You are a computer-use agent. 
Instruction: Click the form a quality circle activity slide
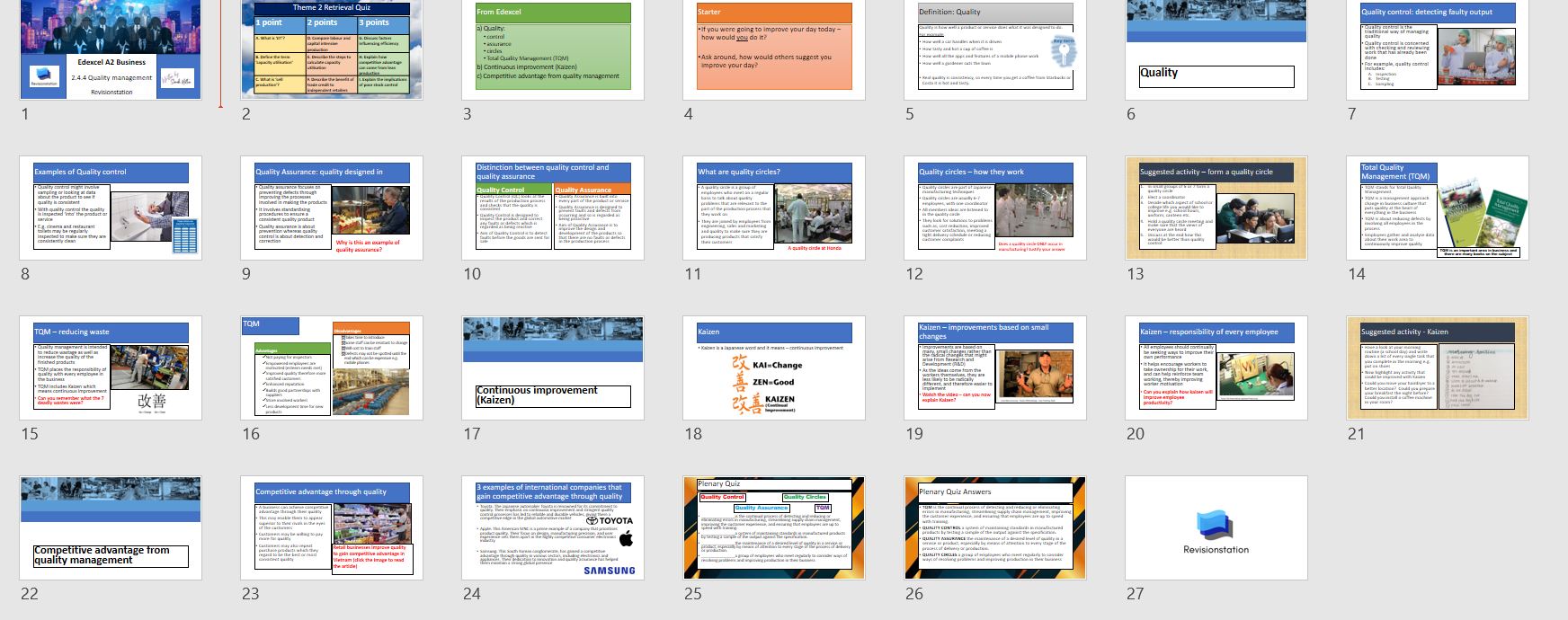[1216, 208]
